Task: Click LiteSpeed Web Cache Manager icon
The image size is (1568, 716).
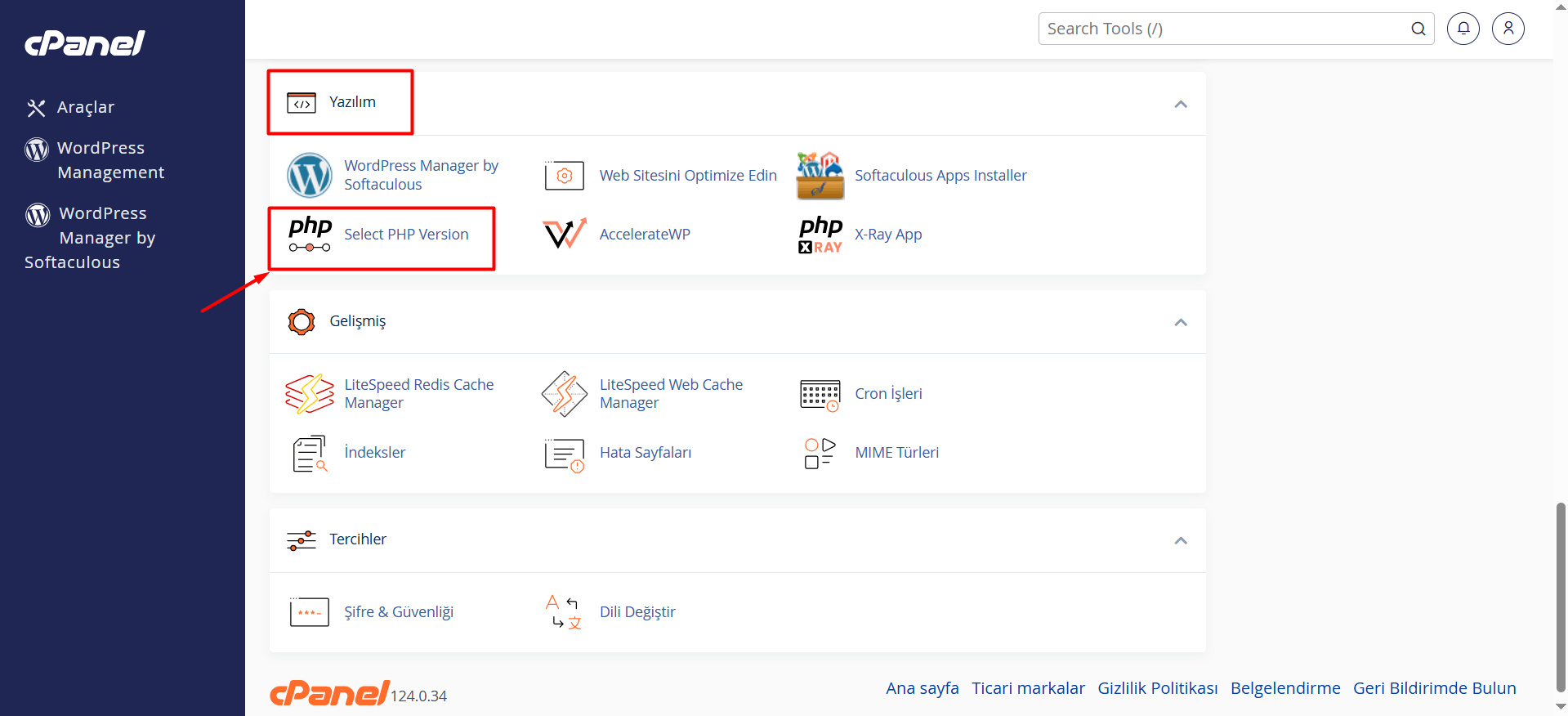Action: click(565, 394)
